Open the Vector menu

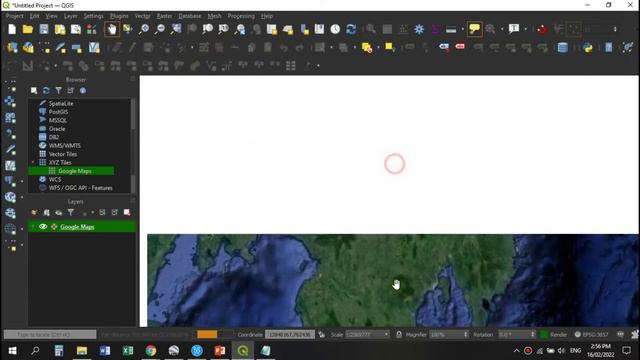tap(142, 16)
